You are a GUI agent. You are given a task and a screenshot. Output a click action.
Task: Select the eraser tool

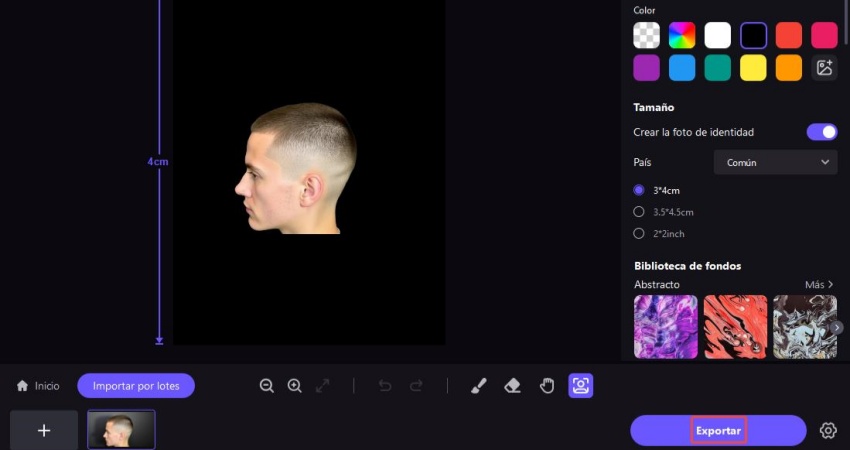(513, 386)
